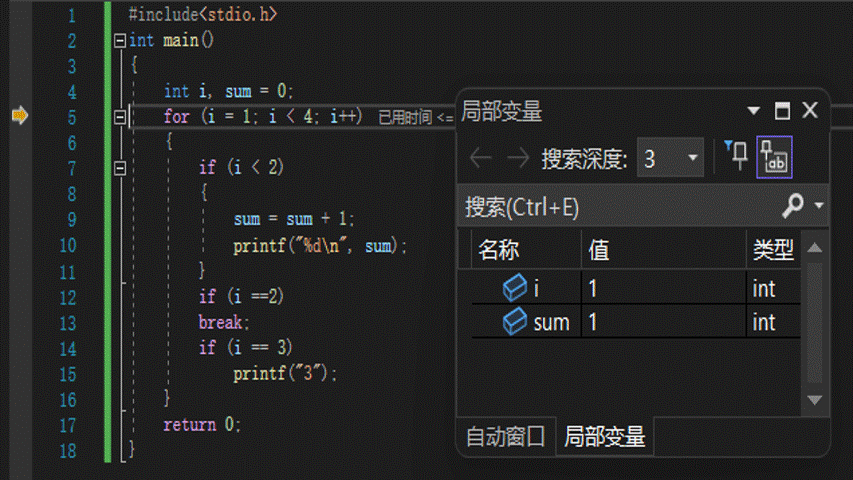Screen dimensions: 853x480
Task: Click 'int i, sum = 0;' on line 4
Action: point(228,91)
